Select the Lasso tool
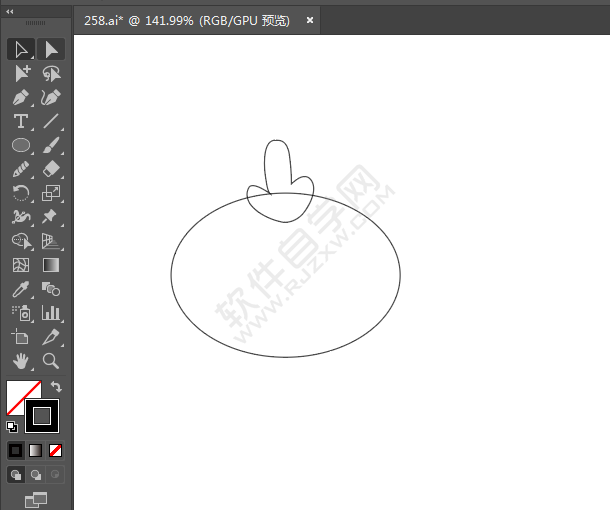 [51, 74]
